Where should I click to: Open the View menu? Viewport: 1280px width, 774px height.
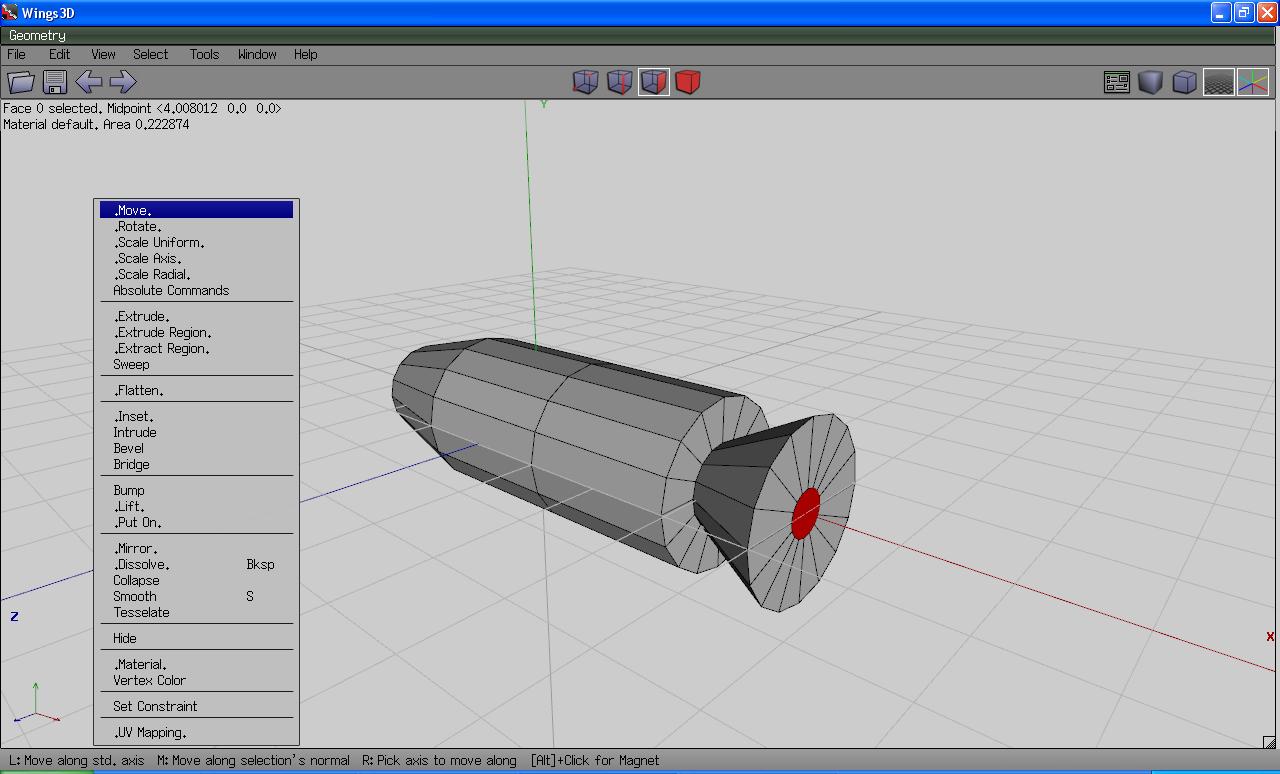tap(103, 54)
